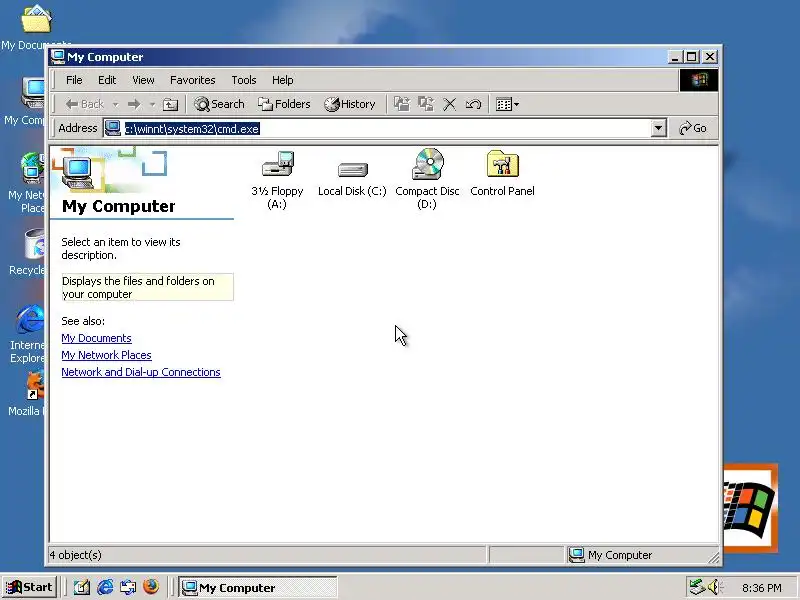Select the Compact Disc (D:) icon

pos(427,179)
